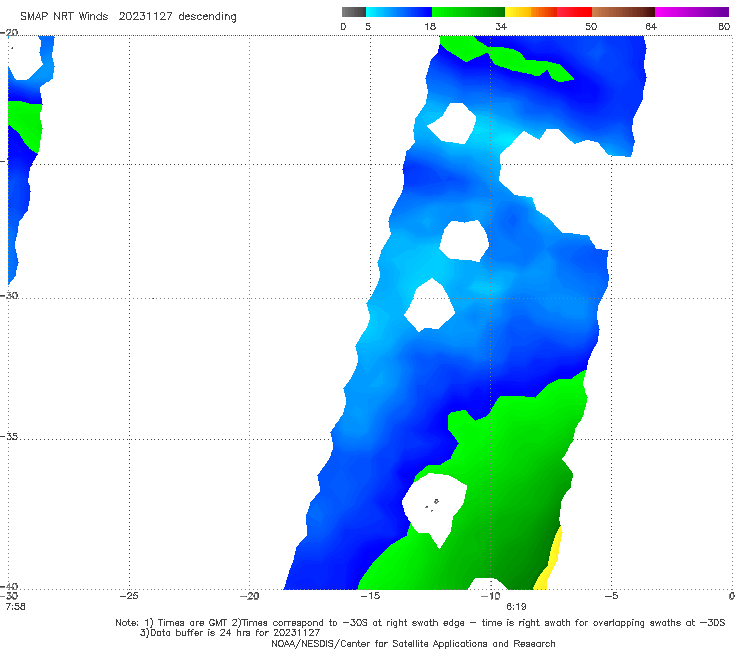Click the "-5" longitude axis label
Screen dimensions: 740x650
tap(611, 596)
